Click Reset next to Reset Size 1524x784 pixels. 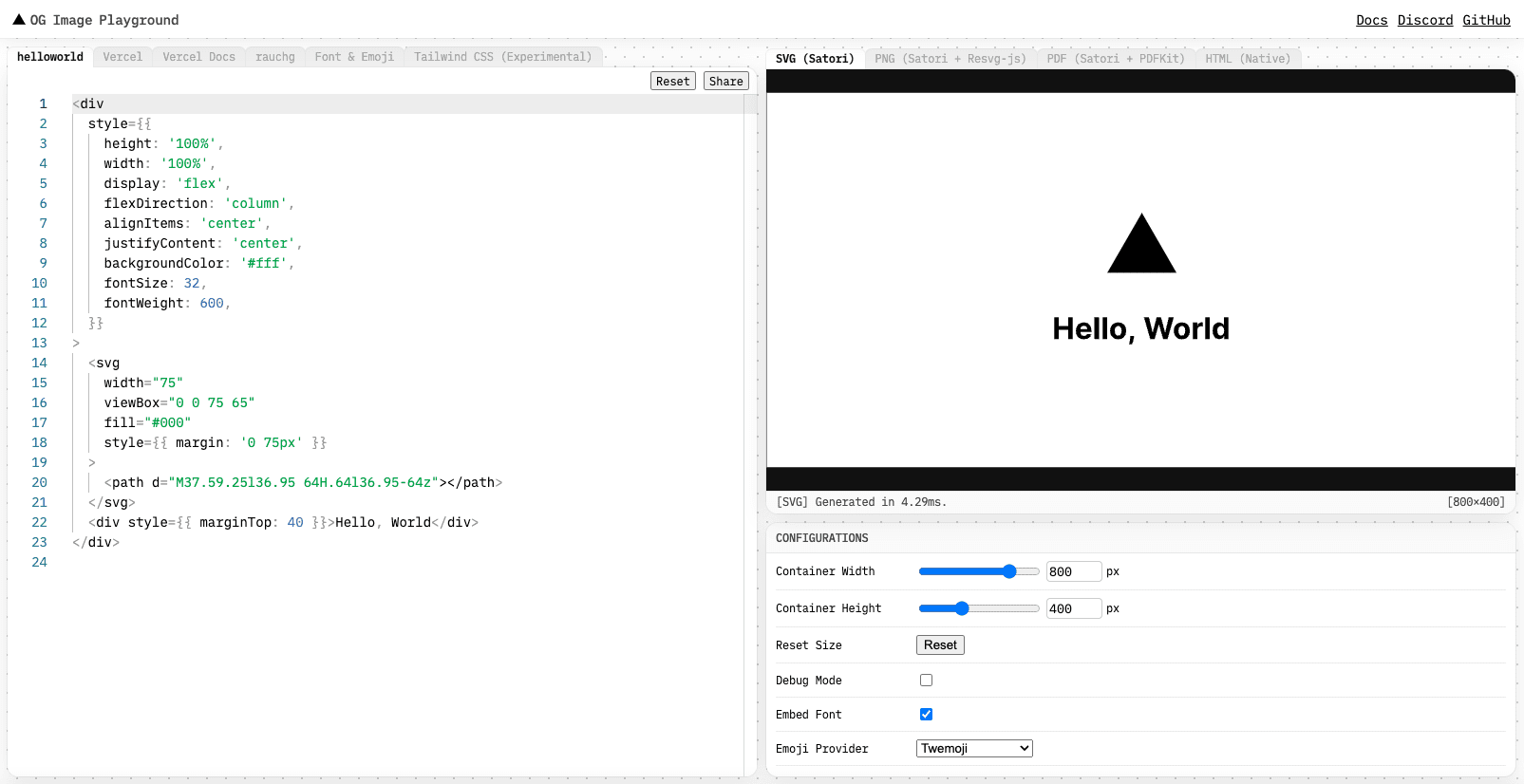click(x=940, y=645)
